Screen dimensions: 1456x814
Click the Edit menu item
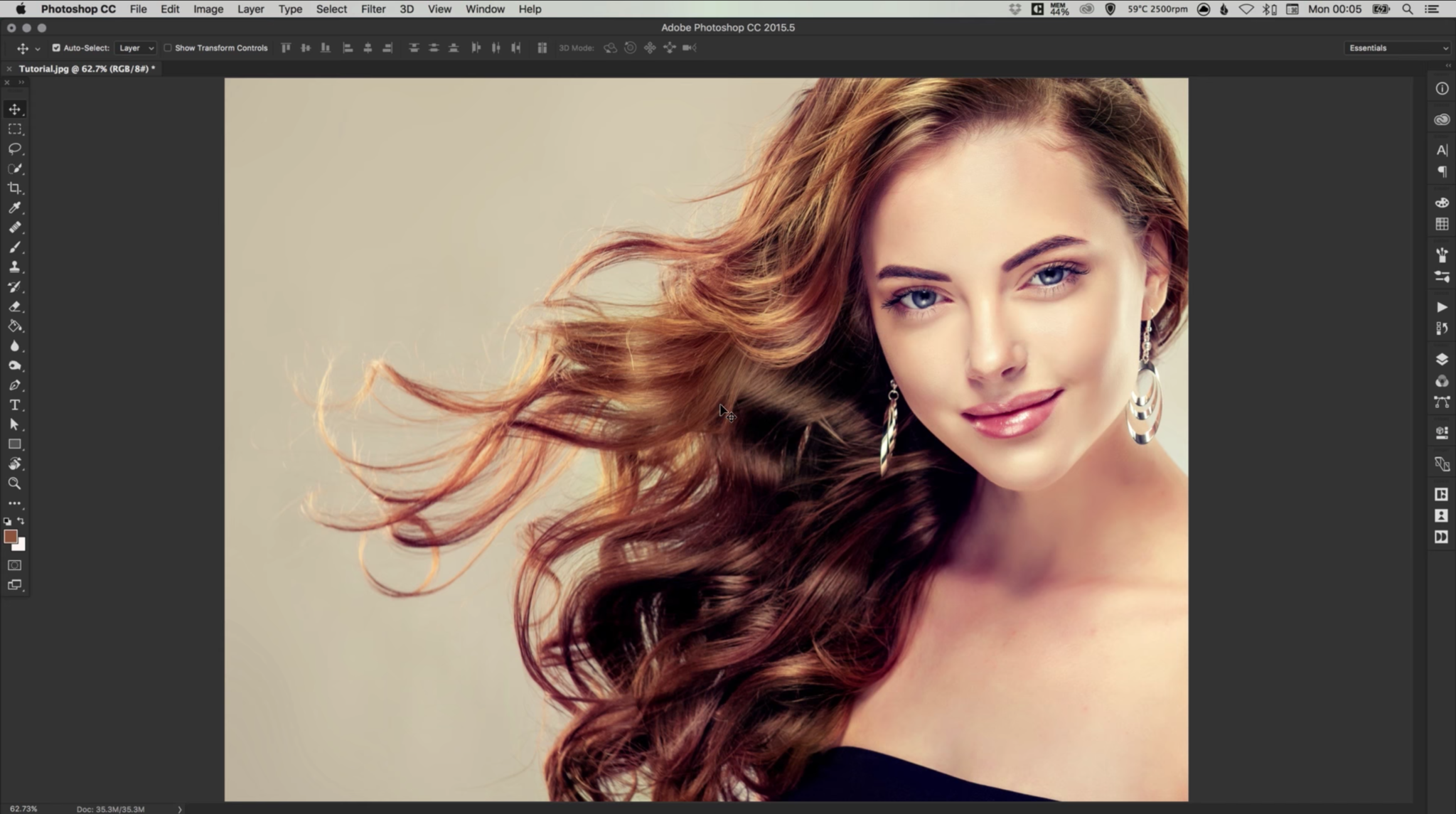coord(170,9)
